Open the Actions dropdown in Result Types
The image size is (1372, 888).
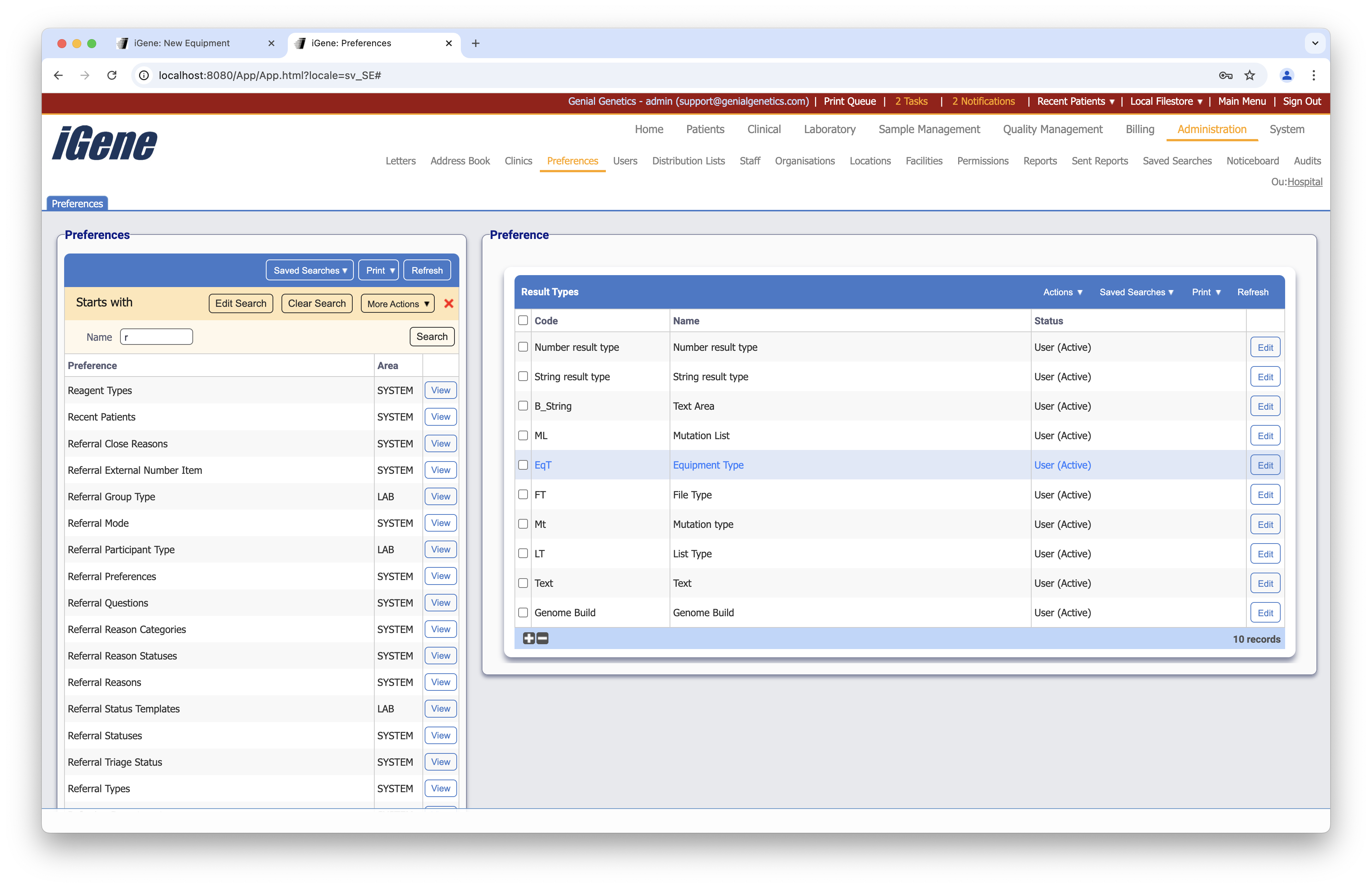tap(1063, 292)
